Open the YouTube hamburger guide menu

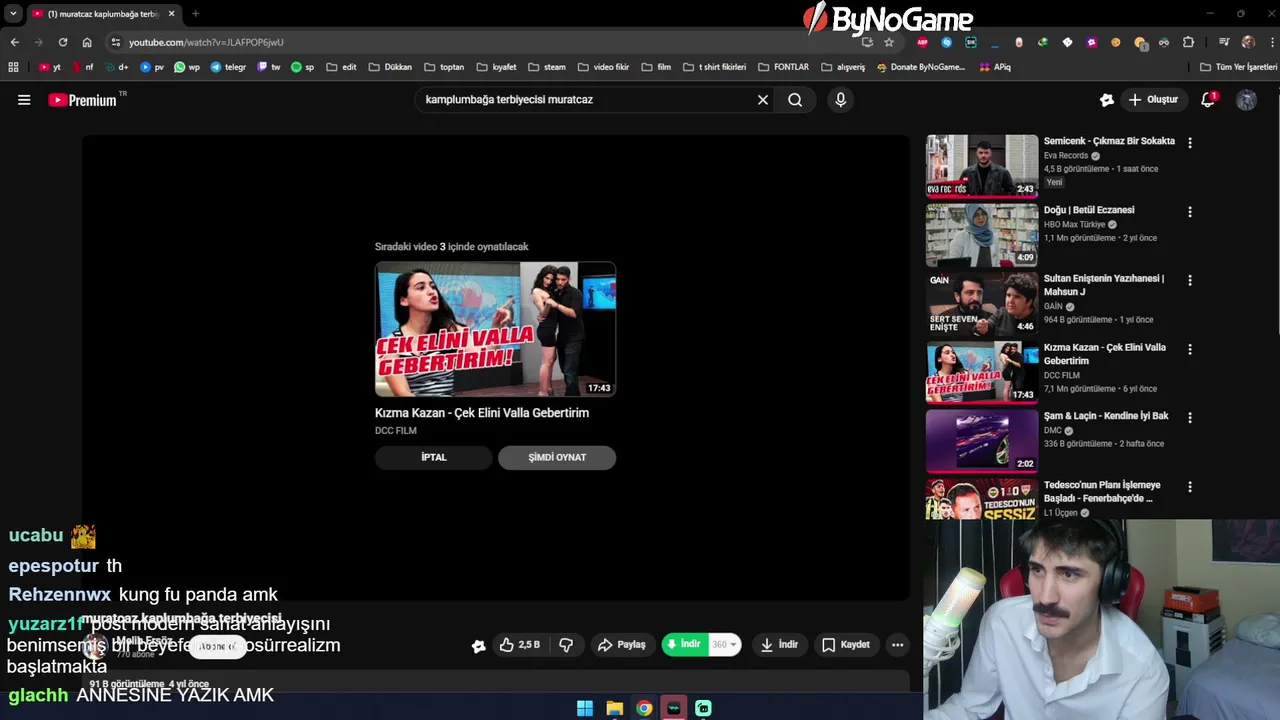24,100
